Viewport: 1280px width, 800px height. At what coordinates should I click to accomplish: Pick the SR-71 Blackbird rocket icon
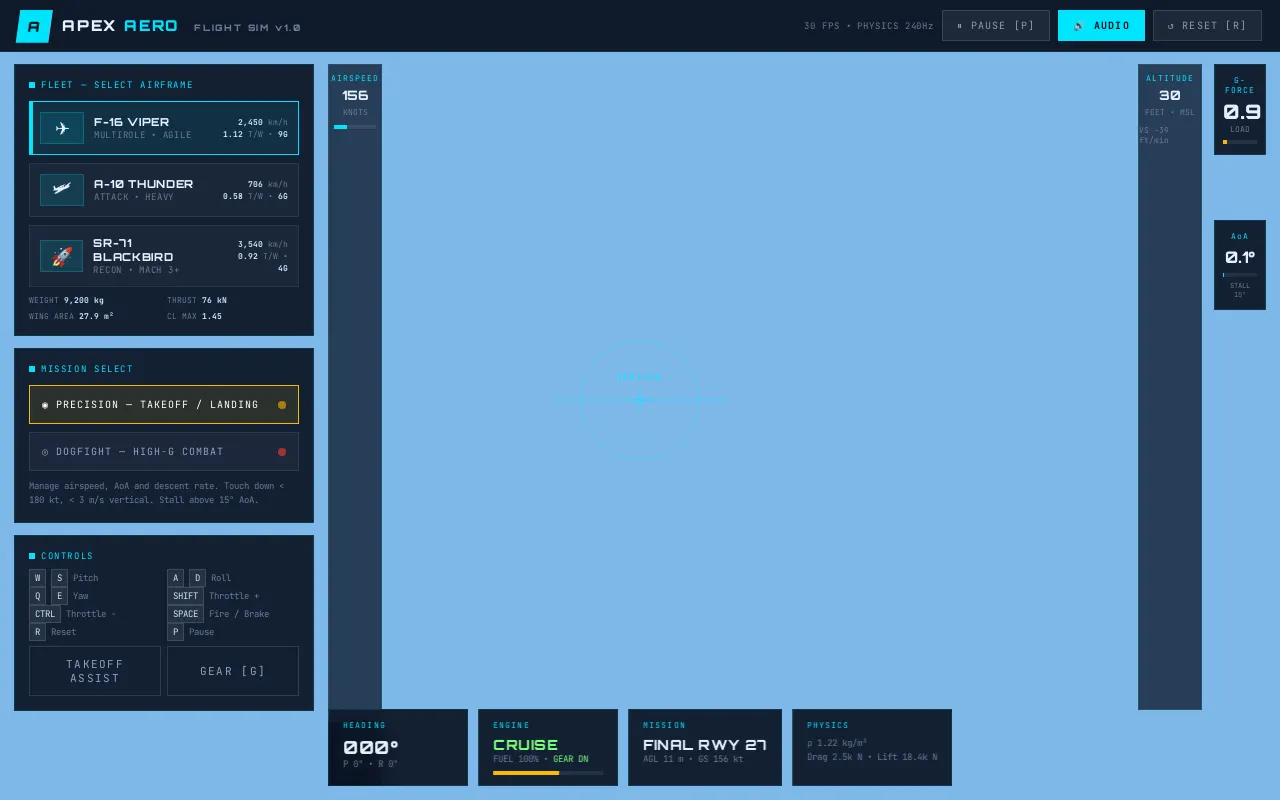pyautogui.click(x=62, y=256)
